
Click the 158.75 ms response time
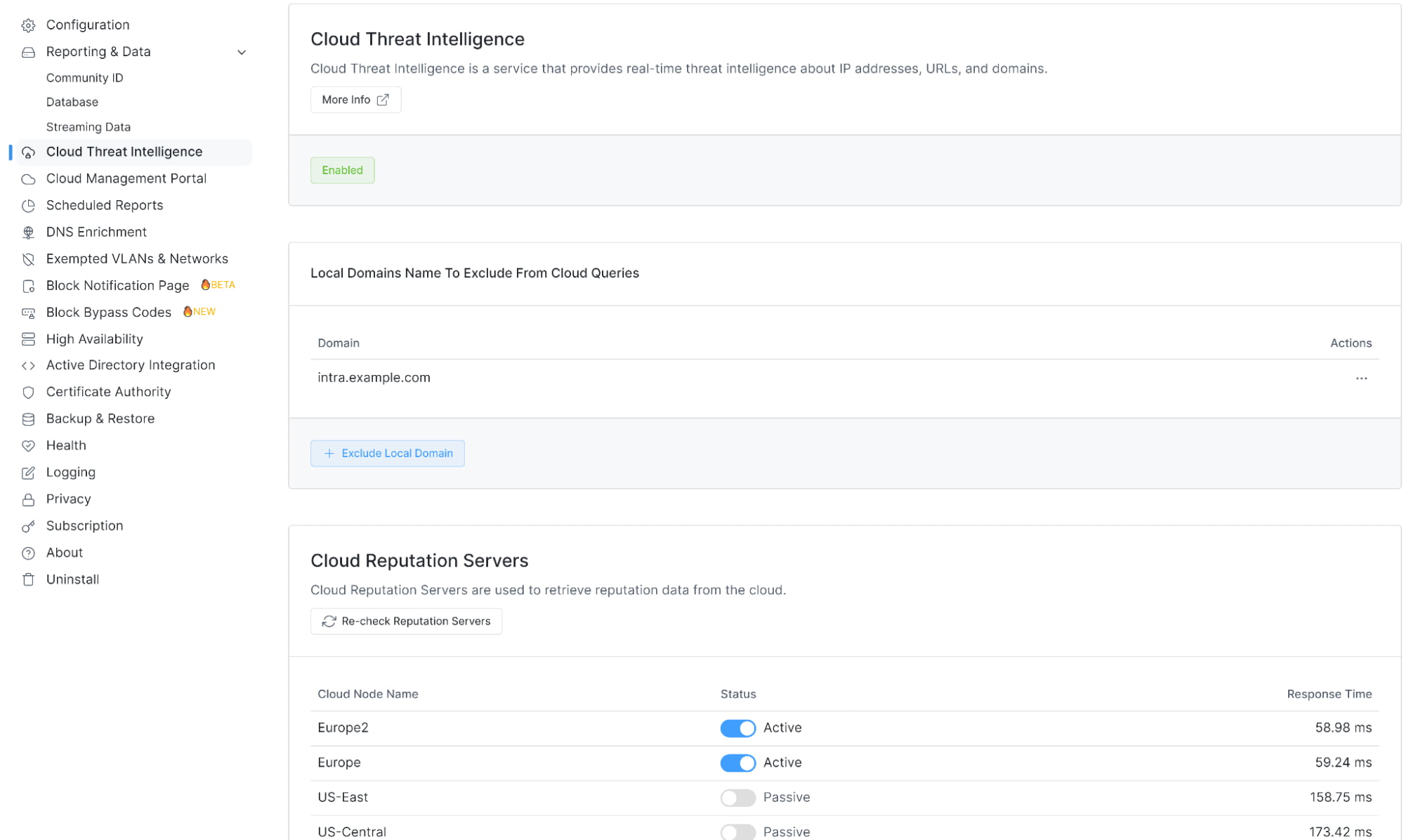pyautogui.click(x=1340, y=797)
